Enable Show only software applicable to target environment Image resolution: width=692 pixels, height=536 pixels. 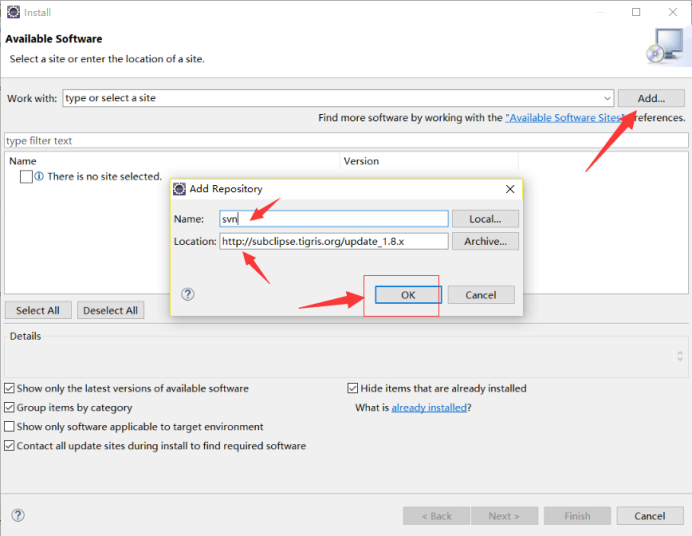(x=9, y=427)
